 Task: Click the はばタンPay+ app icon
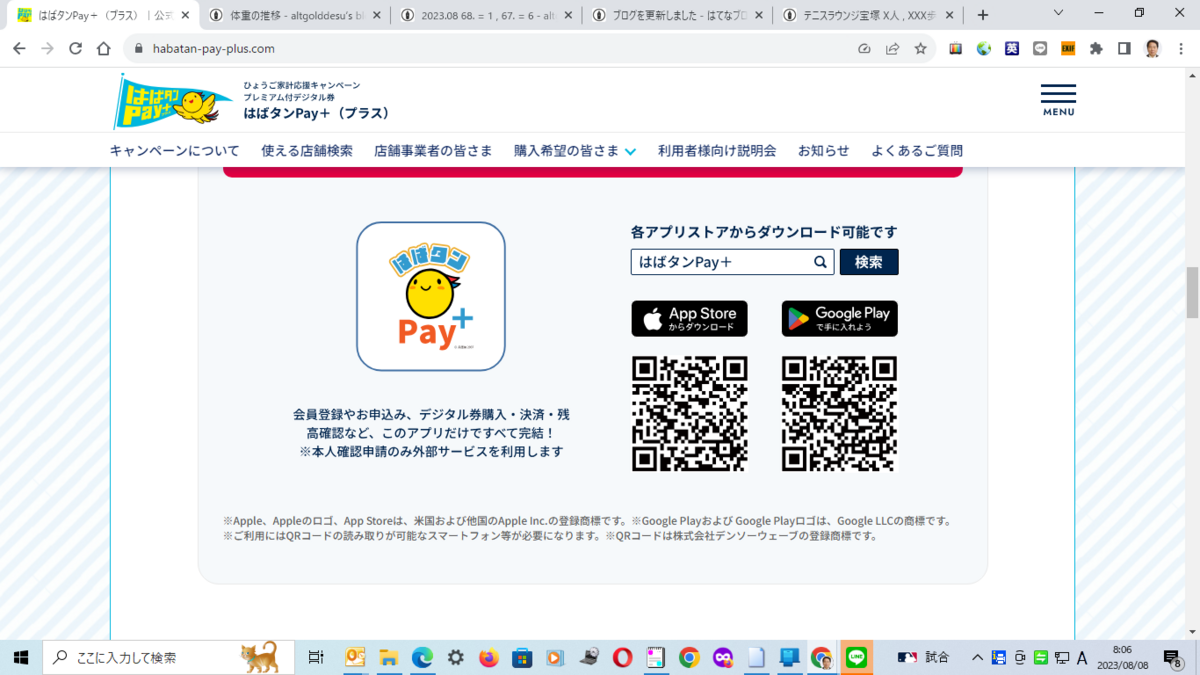click(x=431, y=296)
